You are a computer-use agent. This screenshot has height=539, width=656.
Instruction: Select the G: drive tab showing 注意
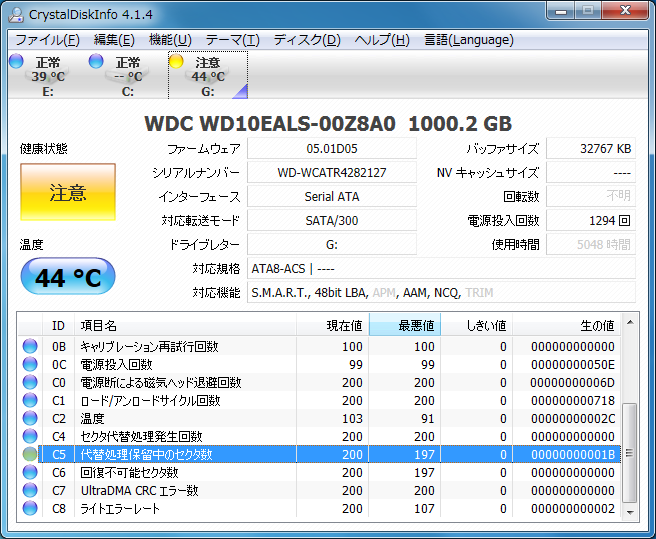[208, 75]
